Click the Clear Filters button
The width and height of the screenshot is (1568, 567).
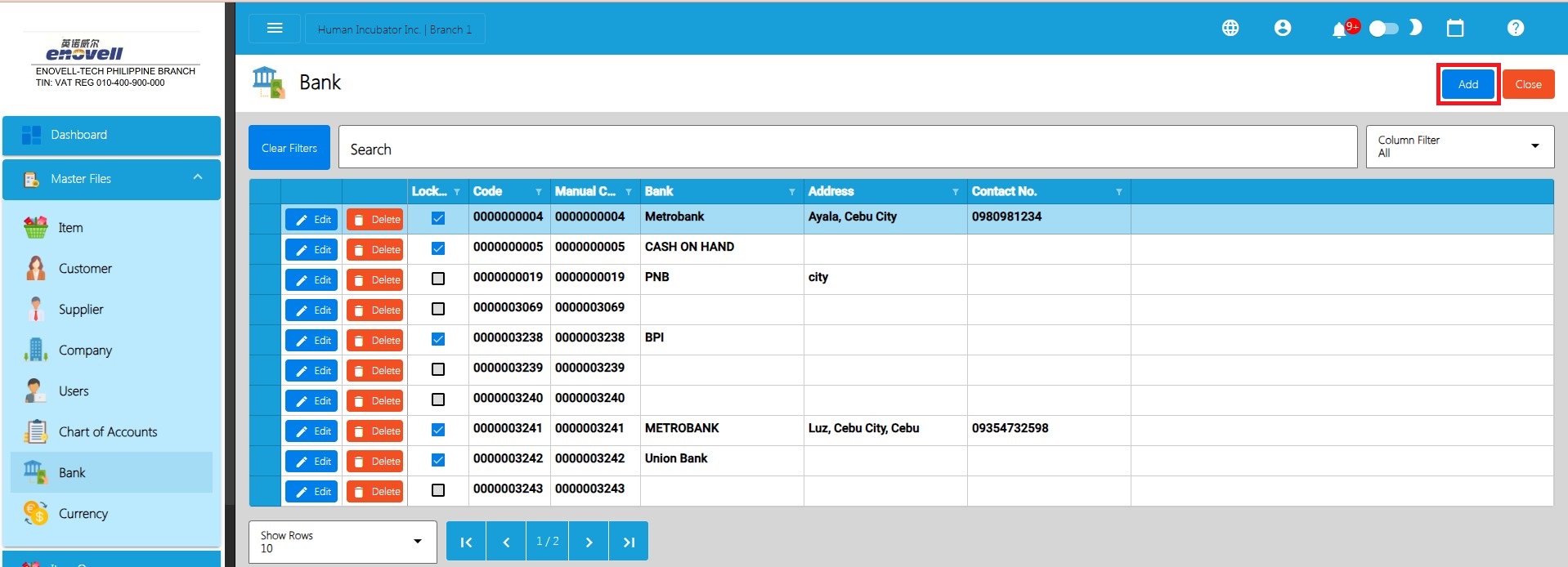pyautogui.click(x=289, y=148)
